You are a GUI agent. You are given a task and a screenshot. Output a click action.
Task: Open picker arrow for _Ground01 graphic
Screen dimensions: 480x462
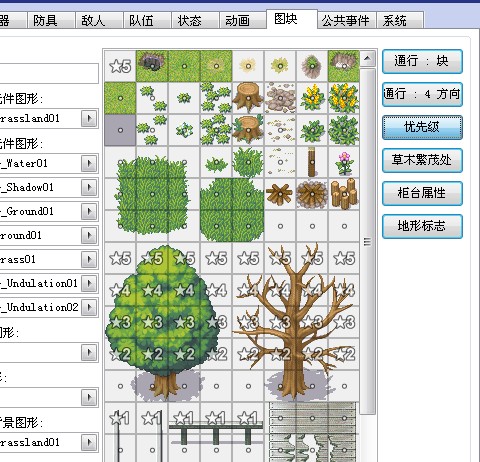point(89,212)
